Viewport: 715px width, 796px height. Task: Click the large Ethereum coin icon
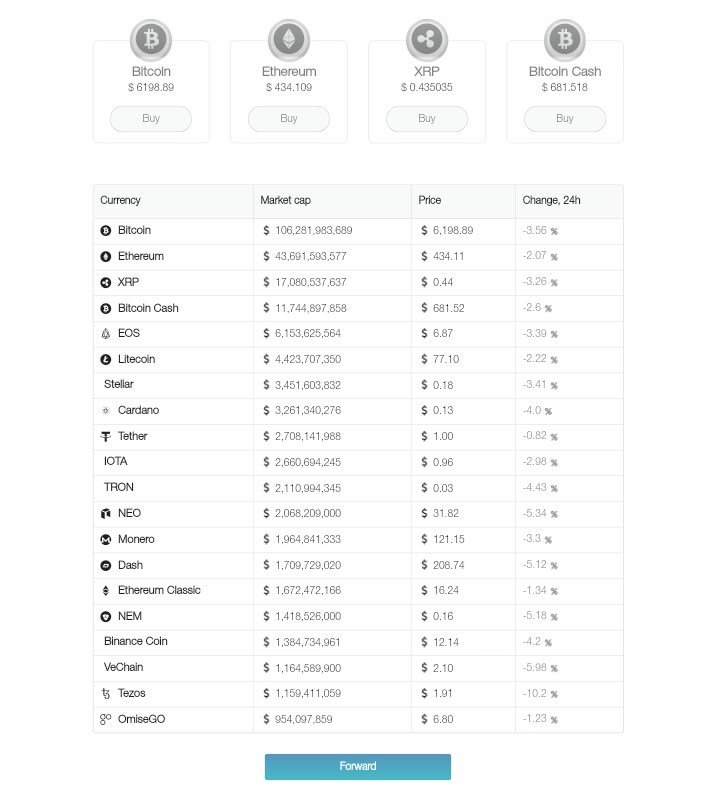[289, 40]
